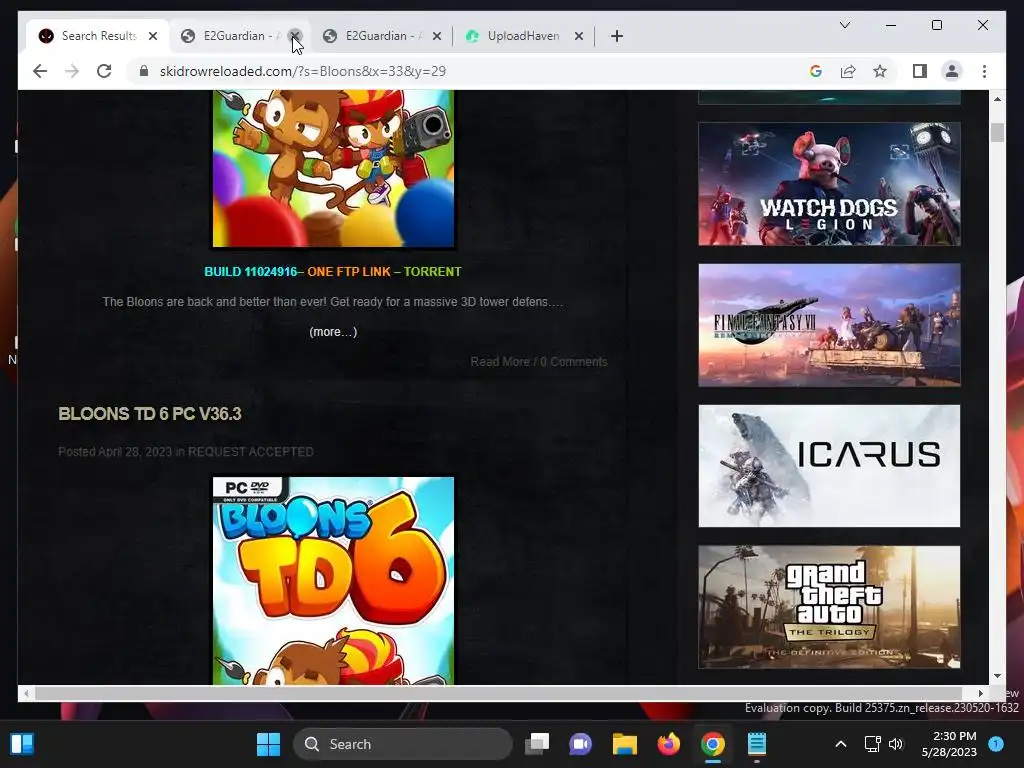Close the Search Results tab
This screenshot has width=1024, height=768.
pos(153,36)
